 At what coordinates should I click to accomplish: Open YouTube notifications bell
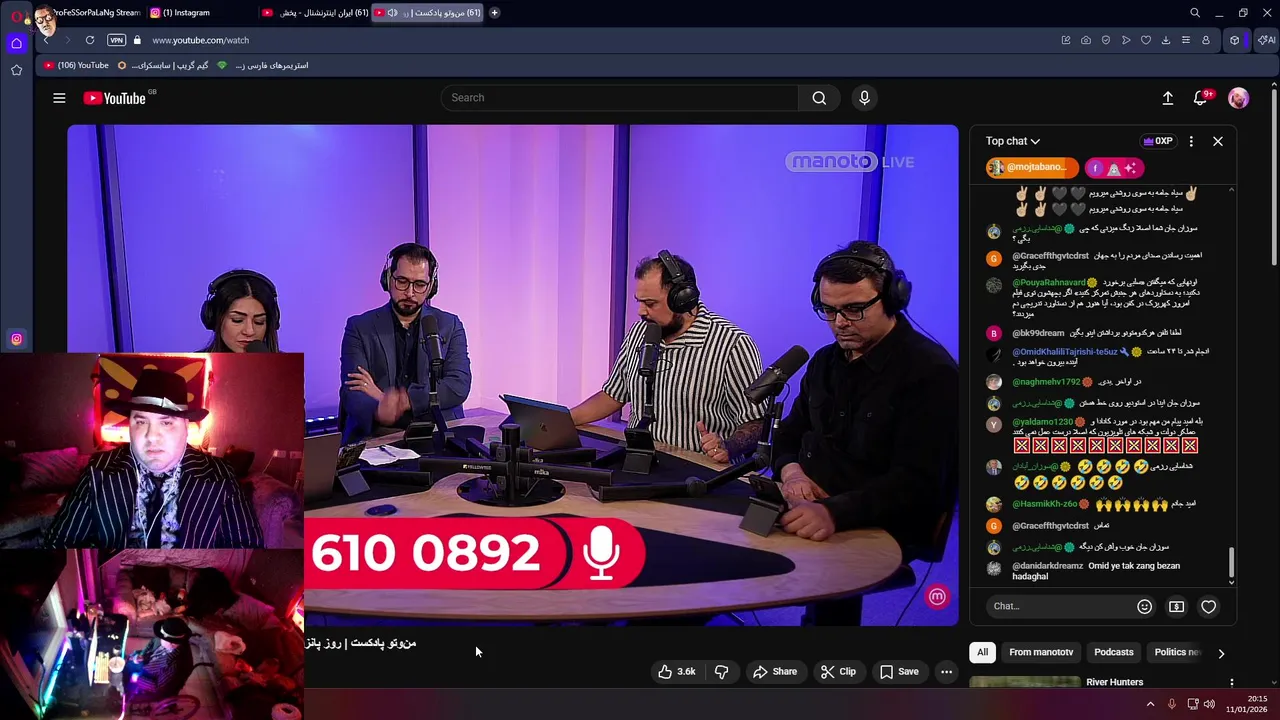click(1200, 98)
